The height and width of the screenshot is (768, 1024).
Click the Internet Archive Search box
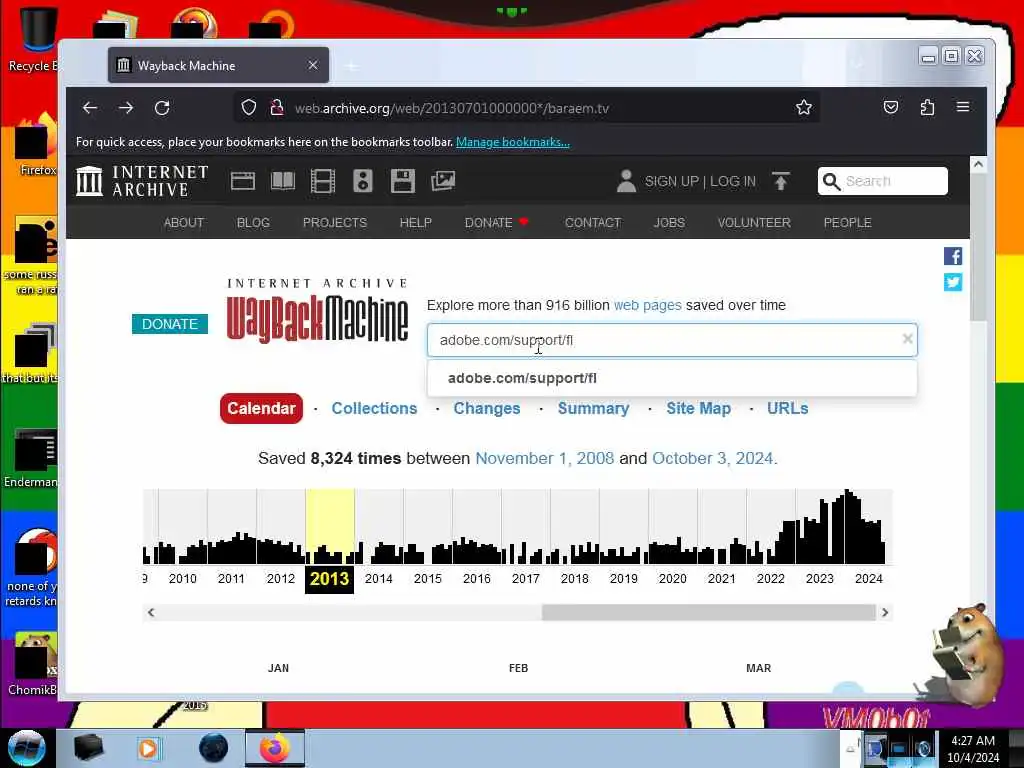pyautogui.click(x=883, y=181)
